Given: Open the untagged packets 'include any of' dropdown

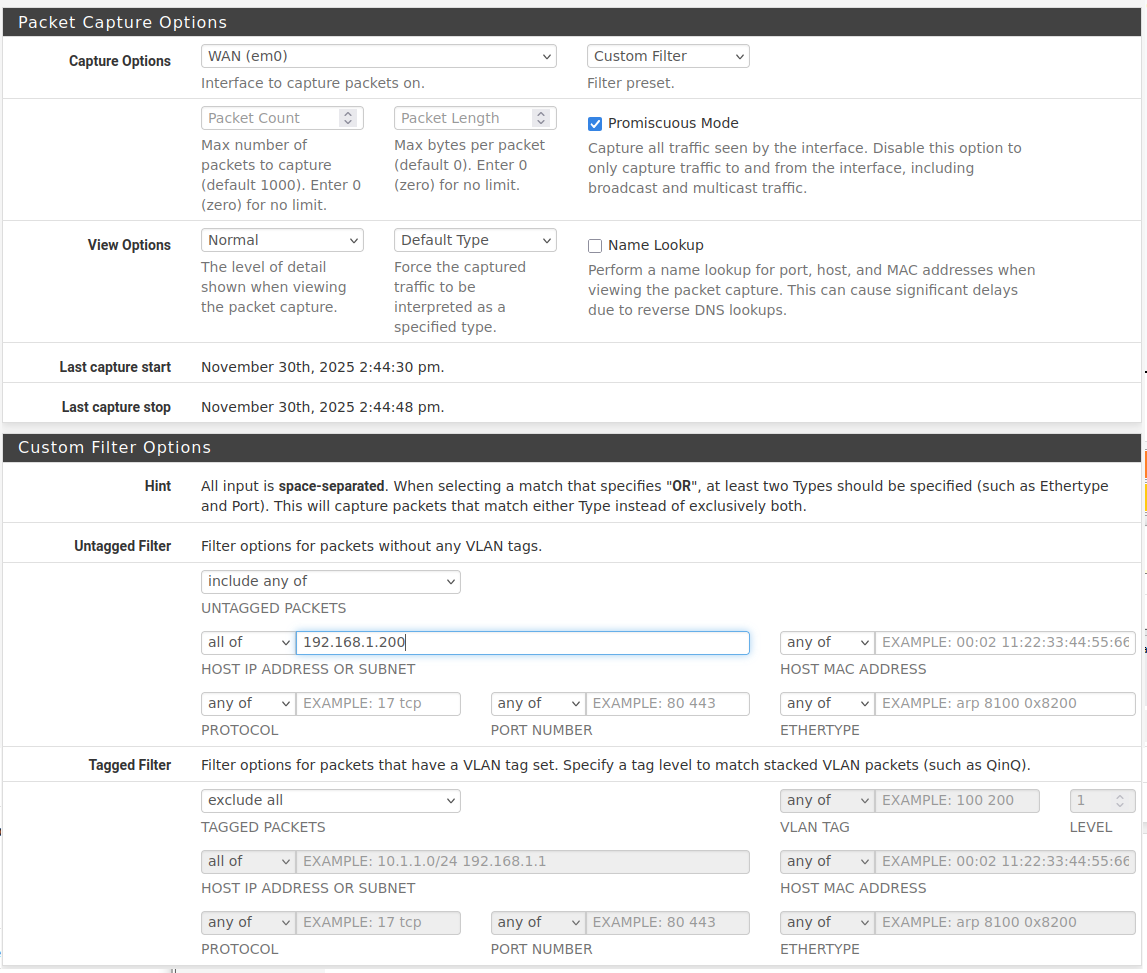Looking at the screenshot, I should click(x=330, y=582).
